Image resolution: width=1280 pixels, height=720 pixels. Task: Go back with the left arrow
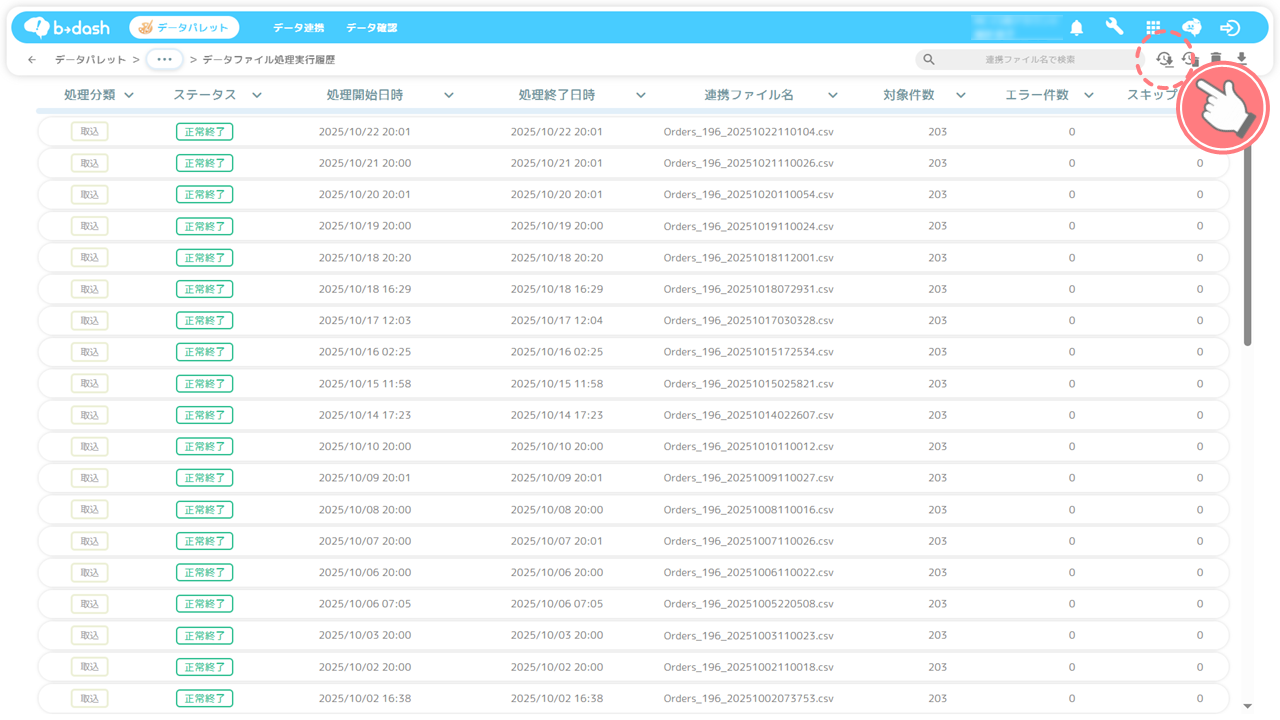click(x=32, y=60)
